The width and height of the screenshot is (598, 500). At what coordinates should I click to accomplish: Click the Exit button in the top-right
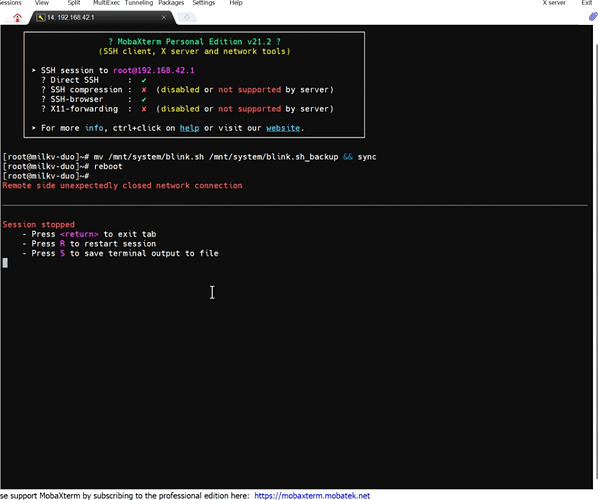click(587, 3)
